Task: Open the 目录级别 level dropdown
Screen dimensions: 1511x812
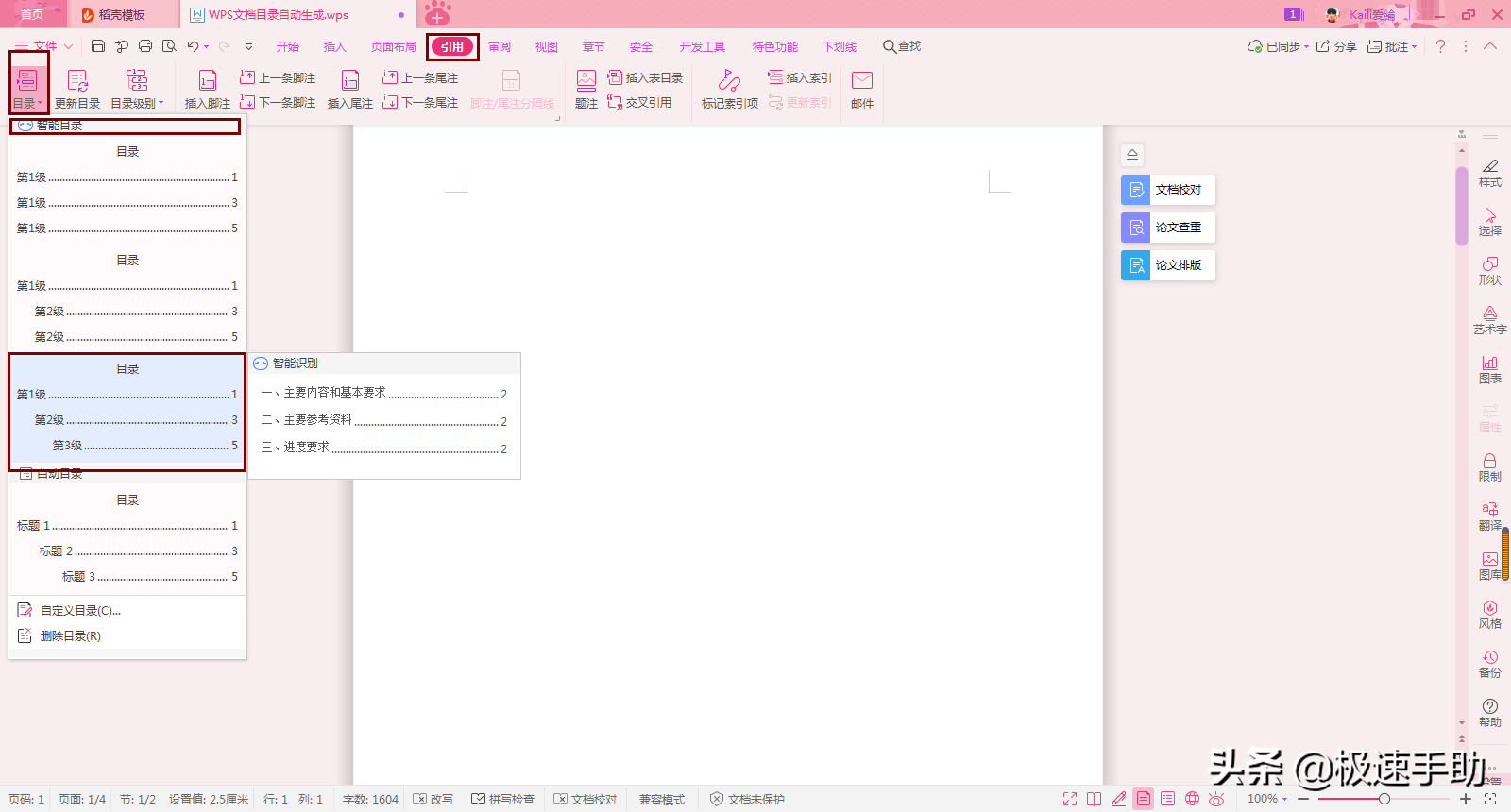Action: [137, 89]
